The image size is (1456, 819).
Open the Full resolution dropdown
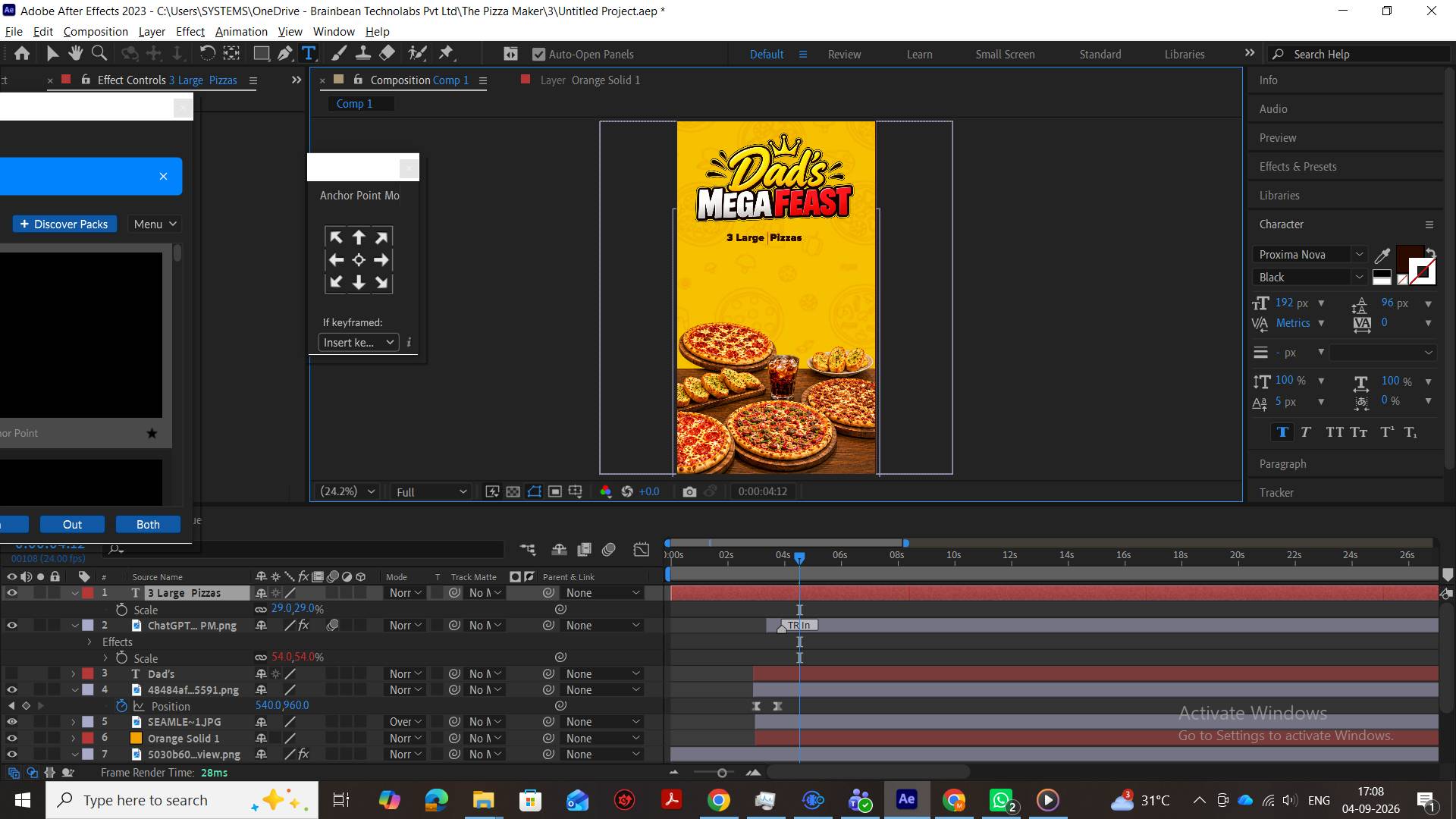click(x=431, y=491)
